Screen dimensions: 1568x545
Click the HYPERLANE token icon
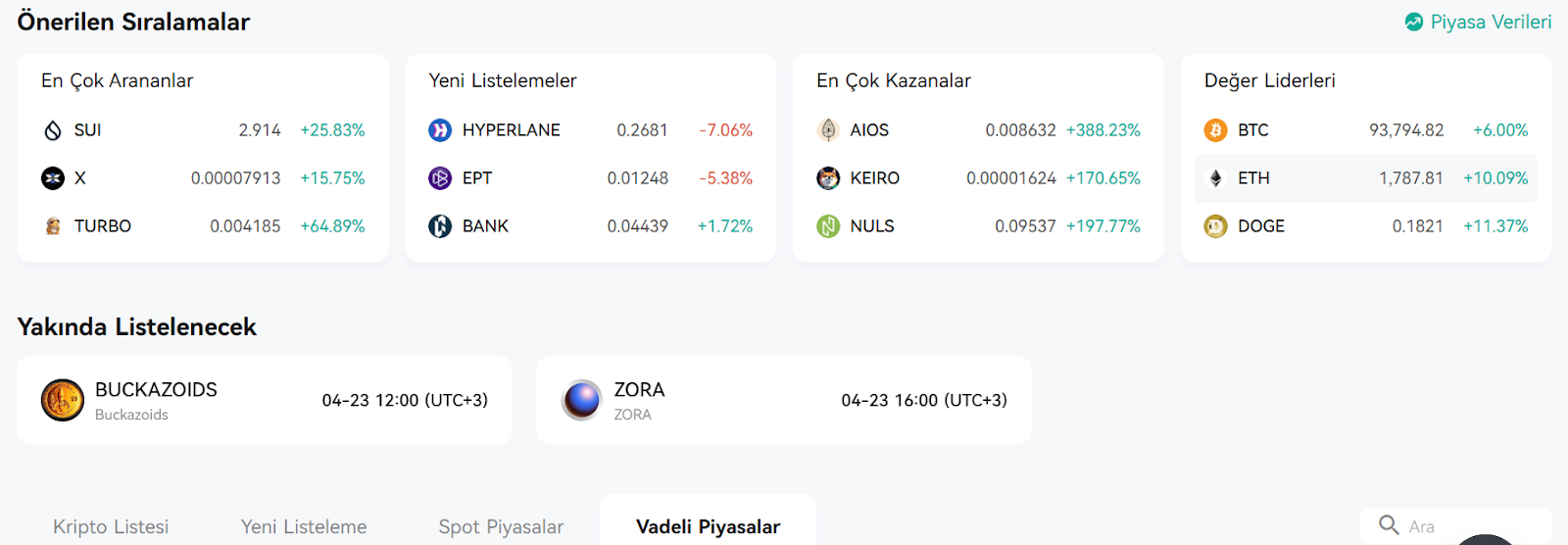[x=440, y=130]
